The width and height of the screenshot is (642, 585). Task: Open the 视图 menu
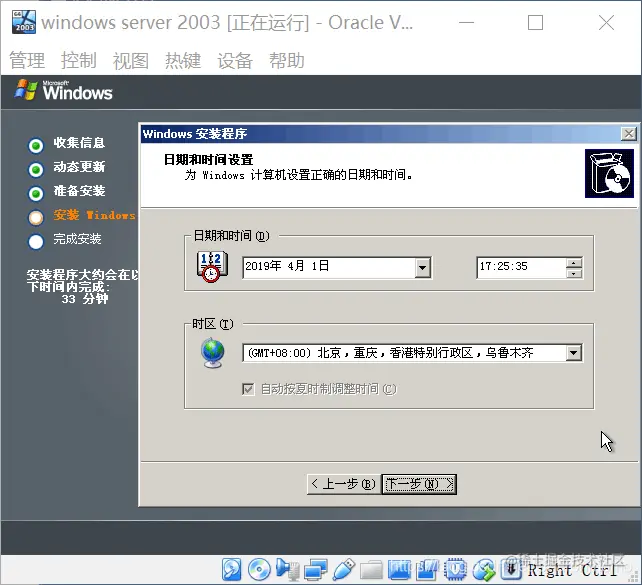pyautogui.click(x=131, y=61)
